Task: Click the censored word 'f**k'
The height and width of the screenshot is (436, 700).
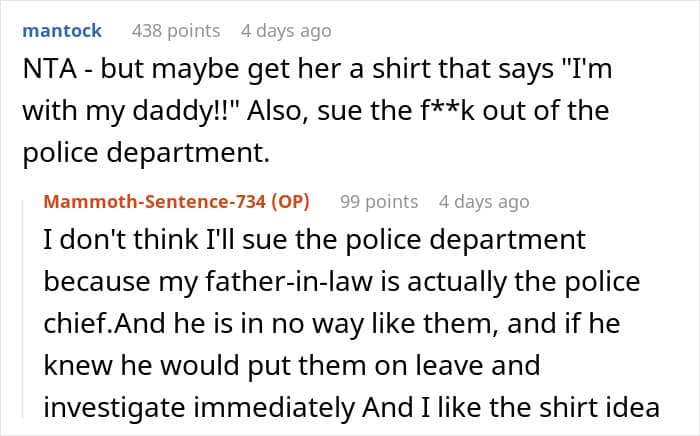Action: (474, 109)
